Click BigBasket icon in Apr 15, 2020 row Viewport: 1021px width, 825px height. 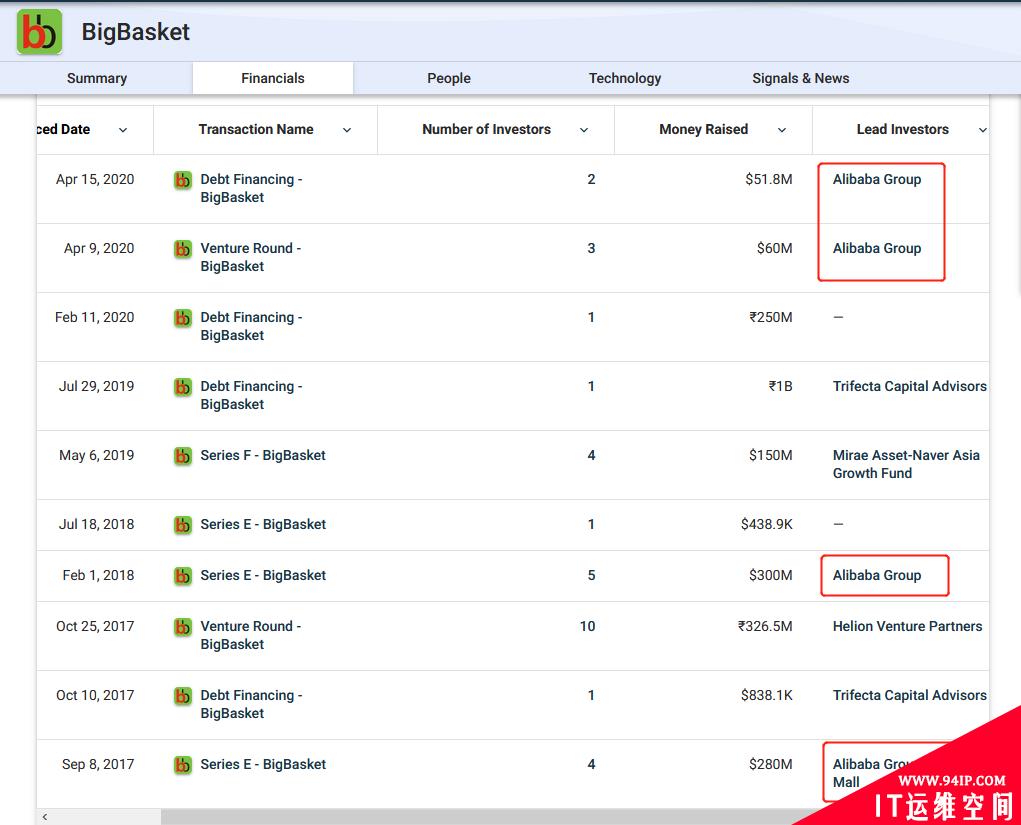(183, 180)
